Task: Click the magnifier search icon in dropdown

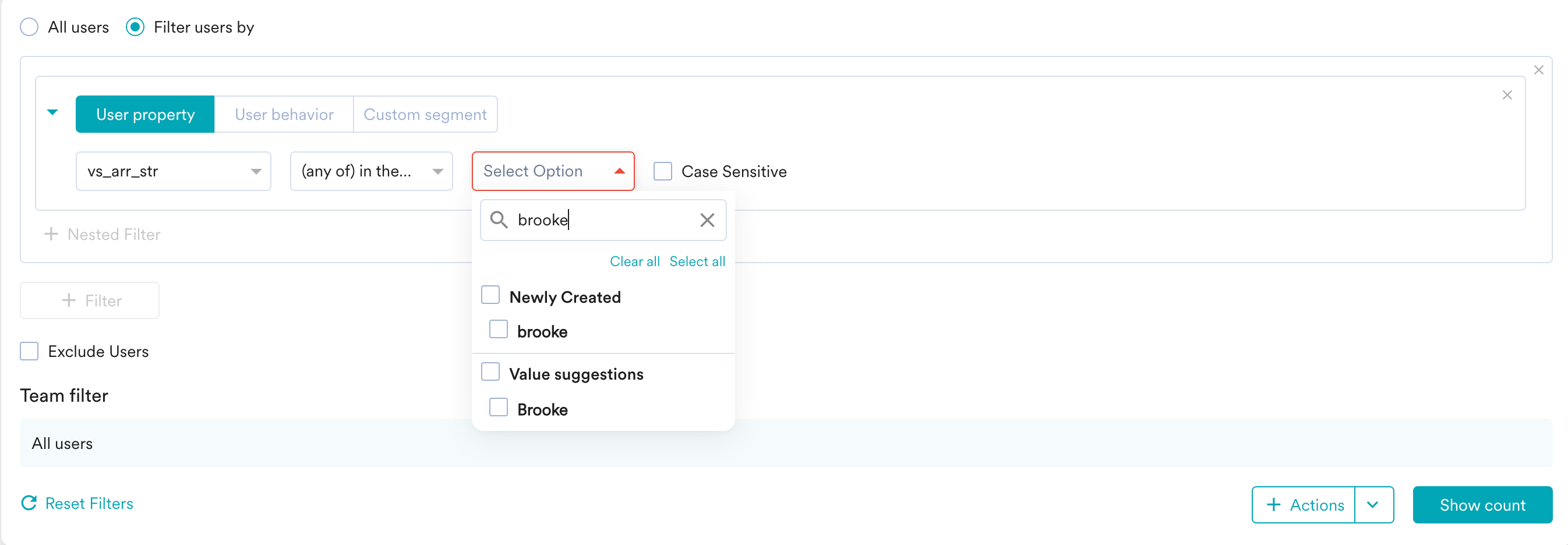Action: point(499,220)
